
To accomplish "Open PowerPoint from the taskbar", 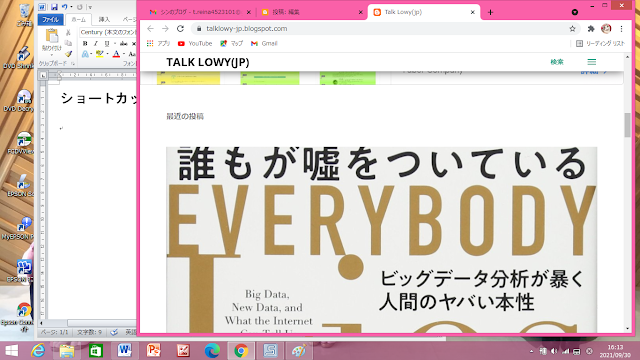I will (153, 351).
